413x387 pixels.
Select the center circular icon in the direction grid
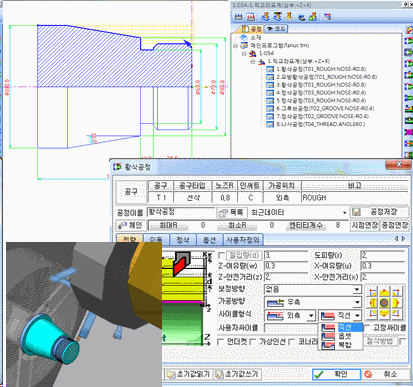coord(384,303)
